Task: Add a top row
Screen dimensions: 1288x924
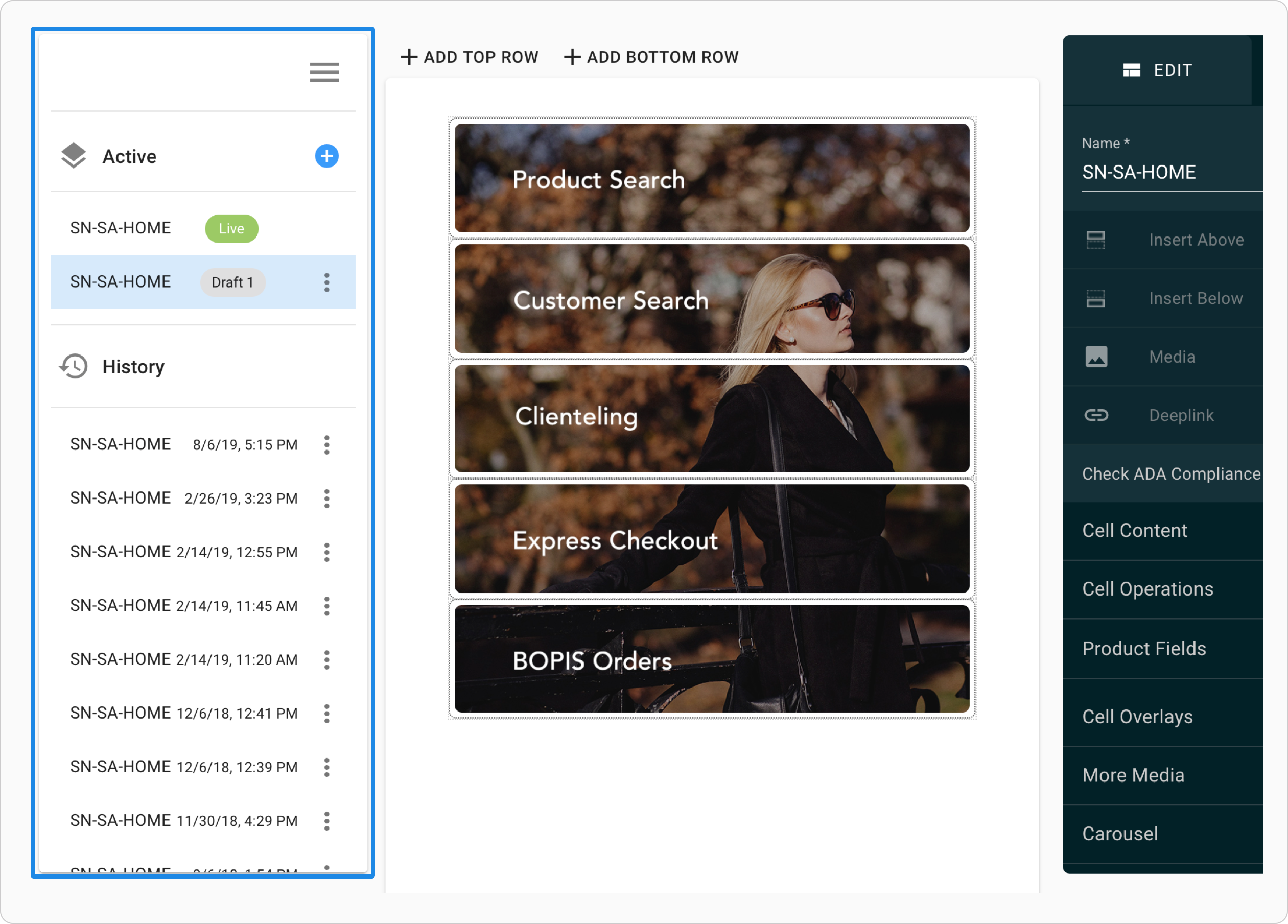Action: (x=469, y=57)
